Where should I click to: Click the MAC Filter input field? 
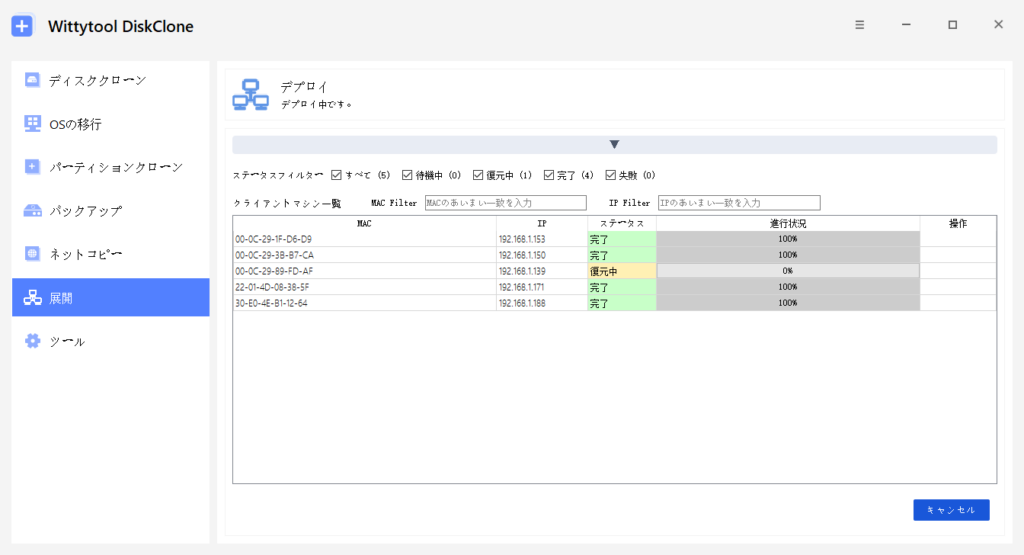(x=505, y=203)
